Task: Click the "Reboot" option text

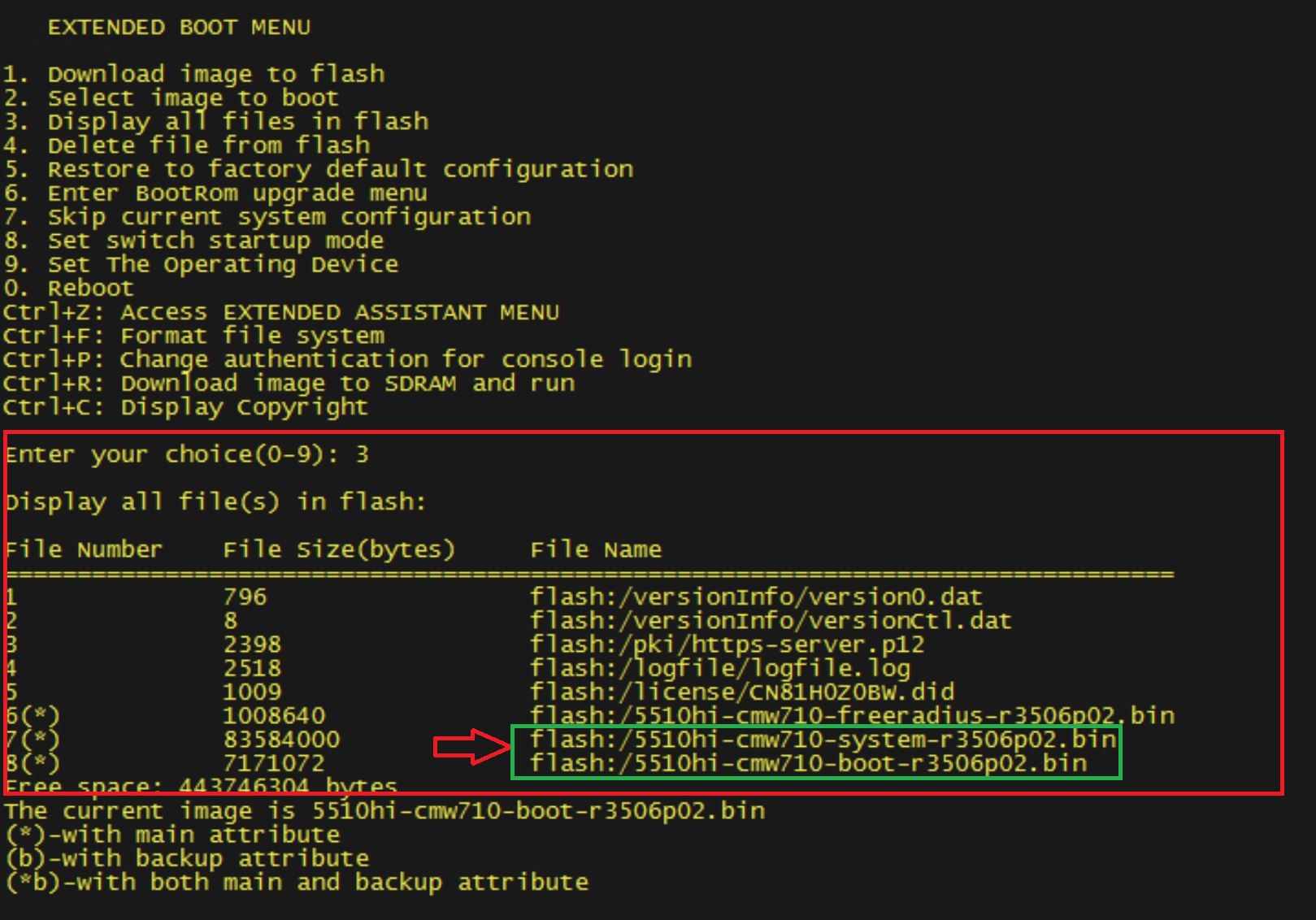Action: pos(90,289)
